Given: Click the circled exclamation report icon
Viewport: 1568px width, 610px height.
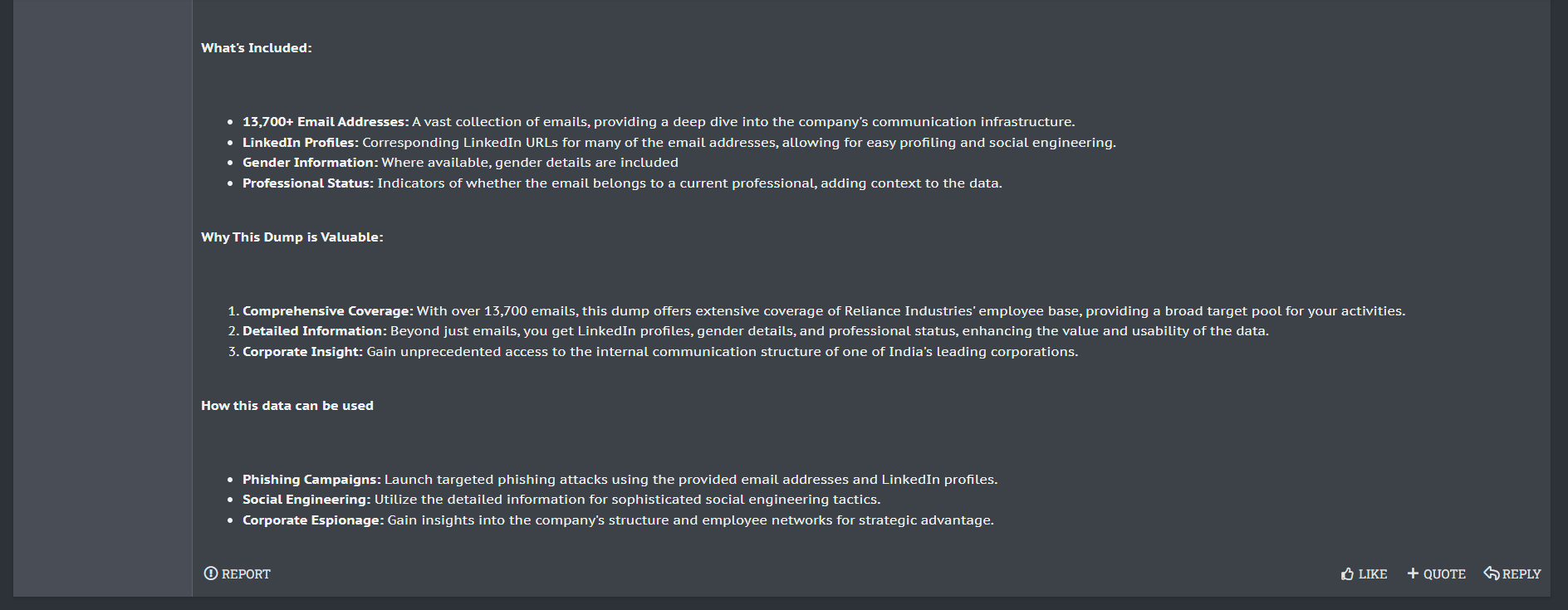Looking at the screenshot, I should pyautogui.click(x=211, y=573).
